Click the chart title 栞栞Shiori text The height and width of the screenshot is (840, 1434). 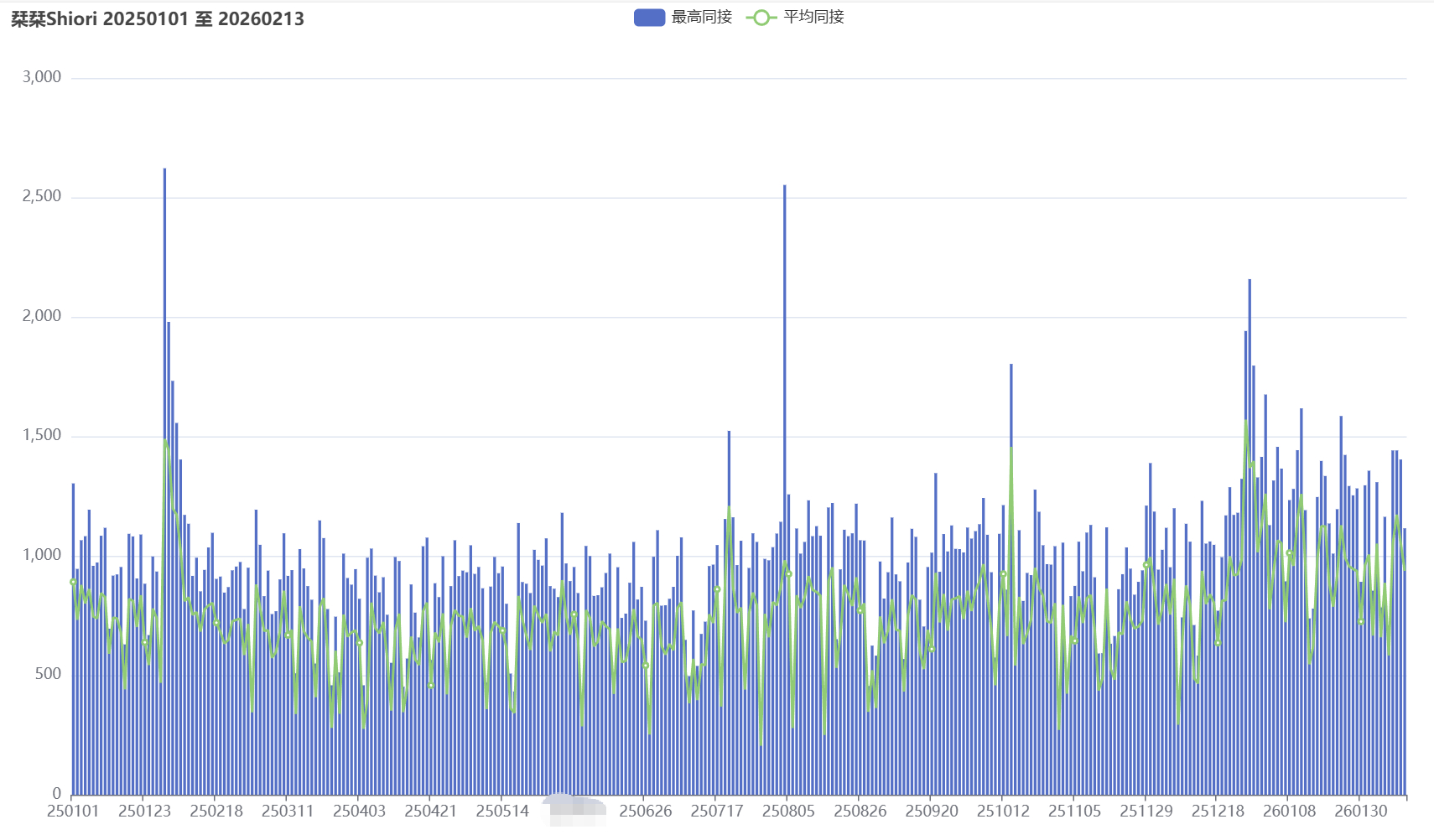[158, 18]
